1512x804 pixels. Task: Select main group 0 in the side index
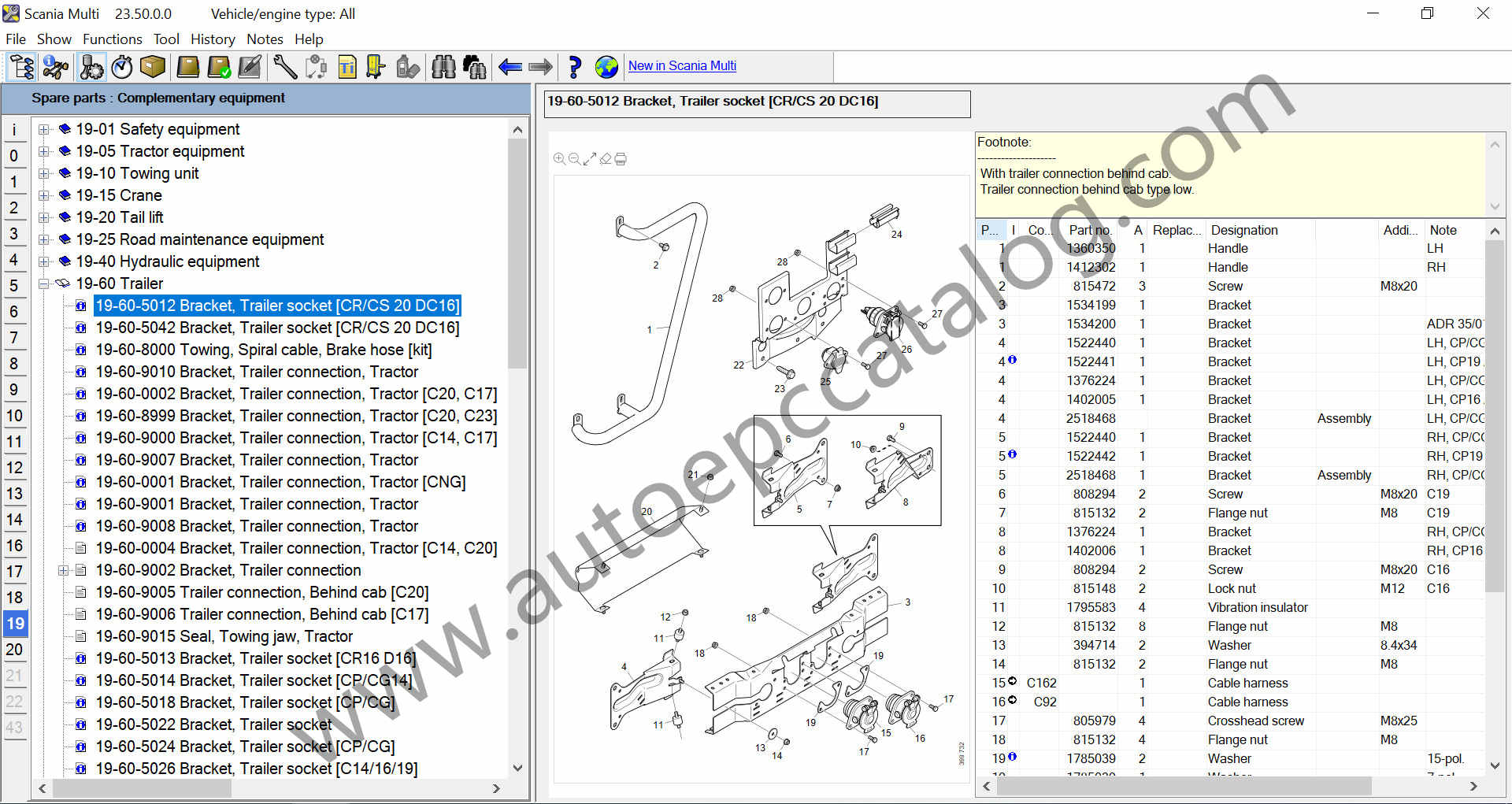(14, 156)
